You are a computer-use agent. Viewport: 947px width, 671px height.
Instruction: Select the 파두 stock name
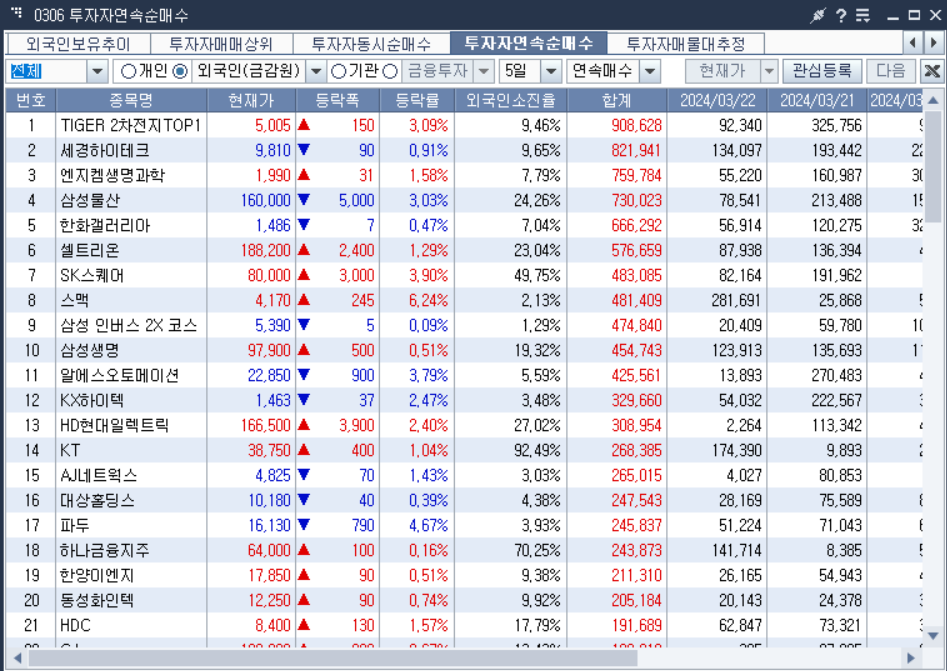click(74, 525)
